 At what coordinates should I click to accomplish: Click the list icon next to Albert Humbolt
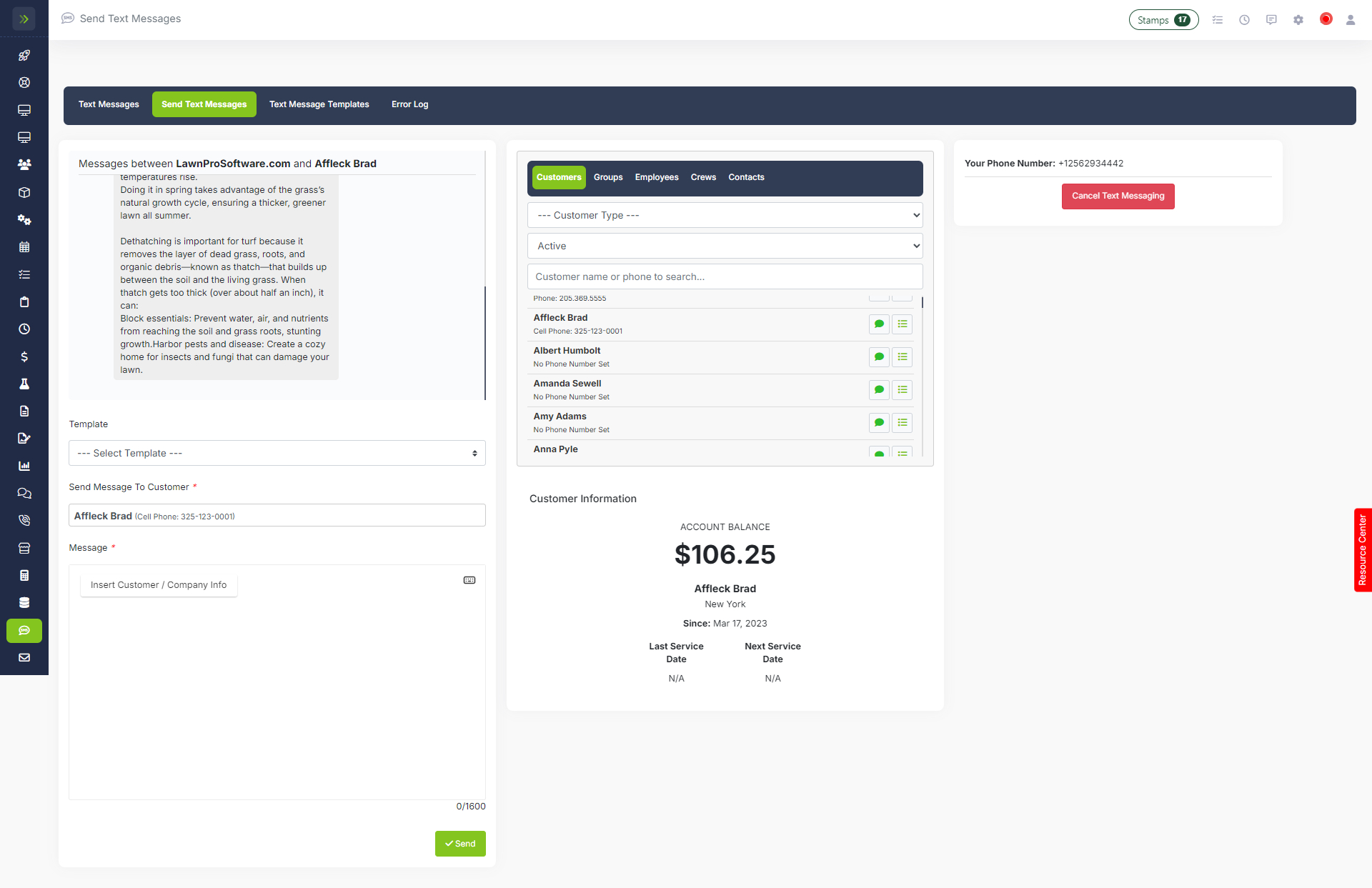pyautogui.click(x=903, y=357)
